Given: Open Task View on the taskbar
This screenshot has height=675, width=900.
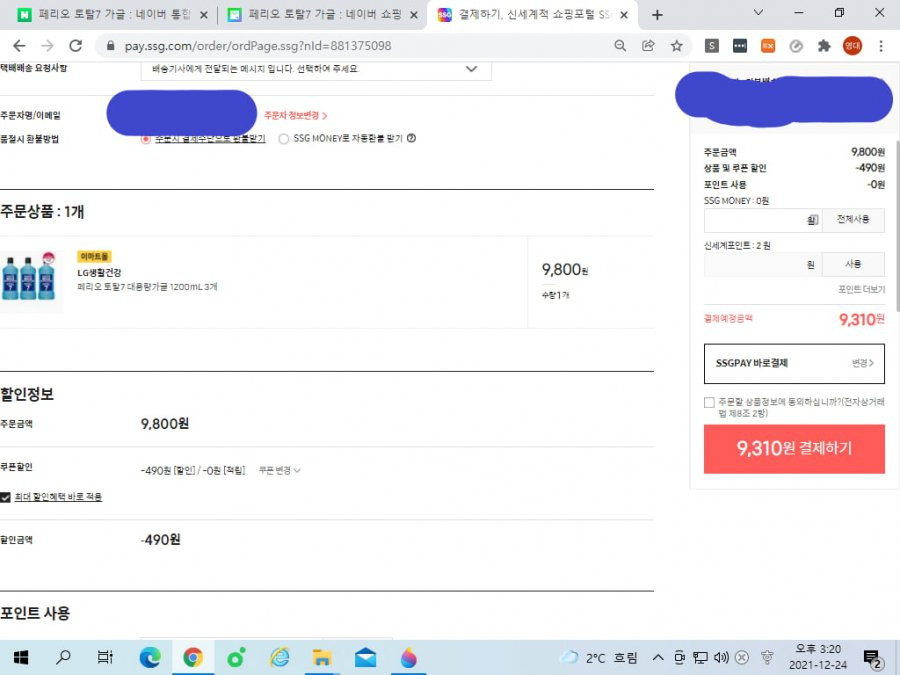Looking at the screenshot, I should click(x=105, y=657).
